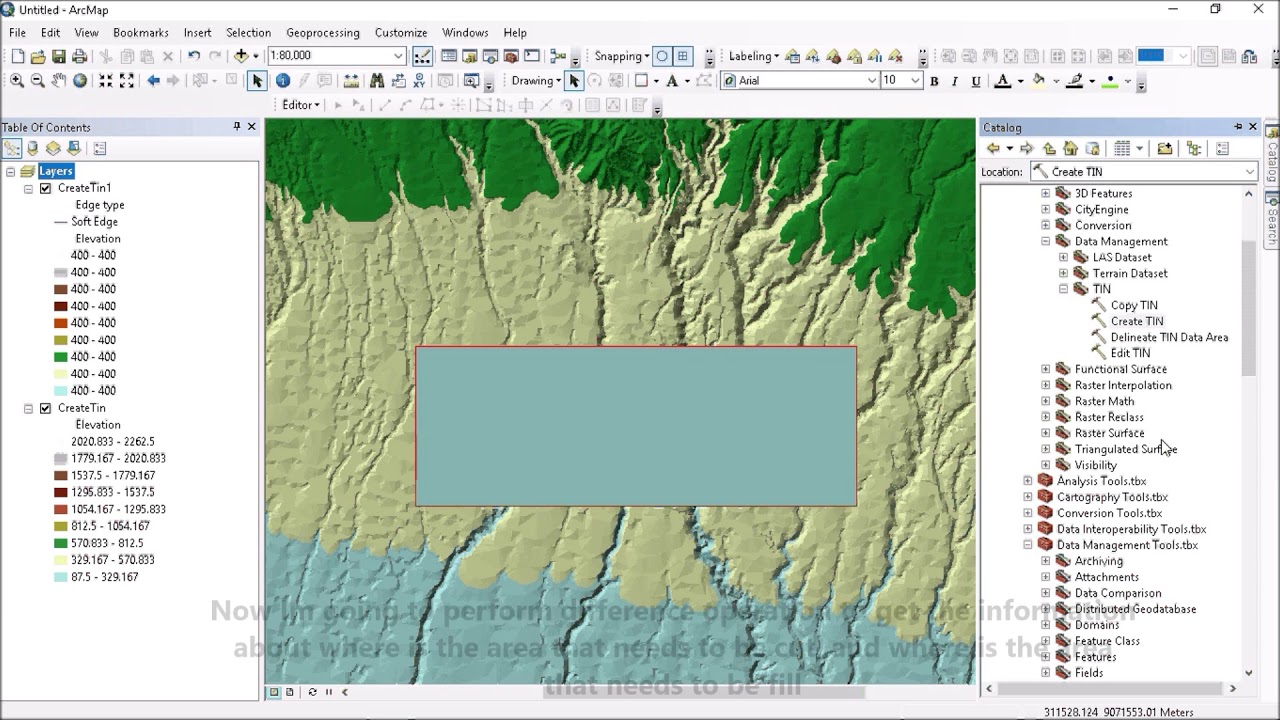Toggle Vertex Snapping square icon
1280x720 pixels.
683,57
